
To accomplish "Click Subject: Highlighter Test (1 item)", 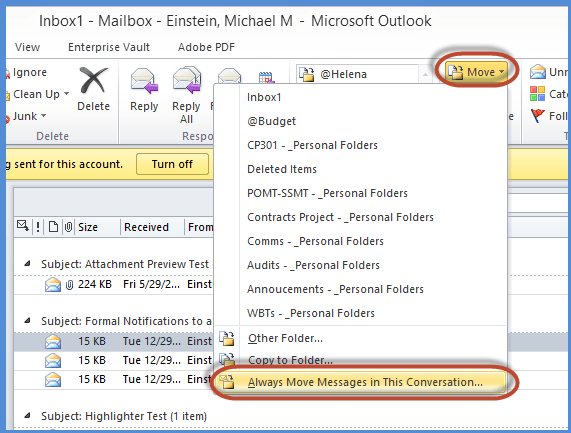I will (124, 416).
